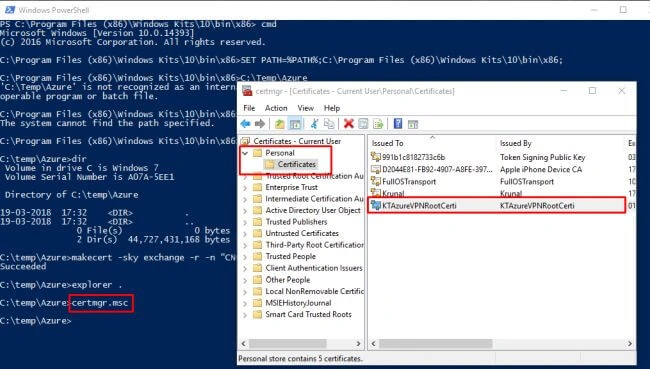Click the Trusted People folder icon
The width and height of the screenshot is (650, 369).
(x=257, y=257)
